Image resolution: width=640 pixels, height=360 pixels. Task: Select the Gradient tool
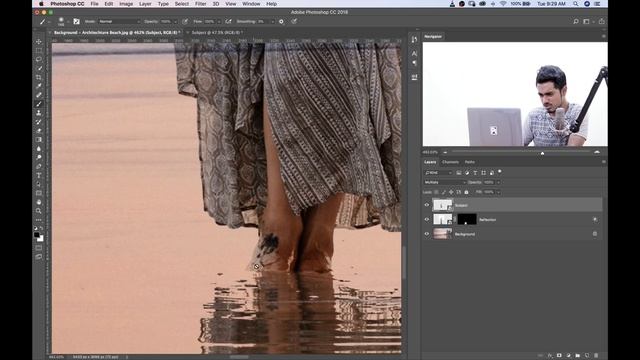click(39, 140)
